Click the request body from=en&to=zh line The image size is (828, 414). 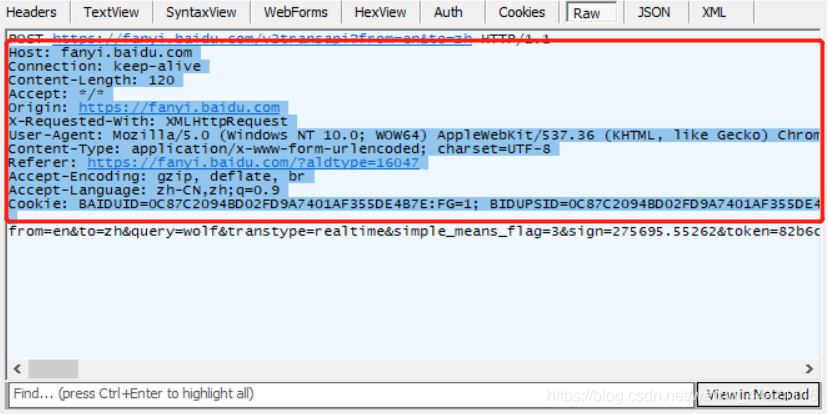pos(415,231)
